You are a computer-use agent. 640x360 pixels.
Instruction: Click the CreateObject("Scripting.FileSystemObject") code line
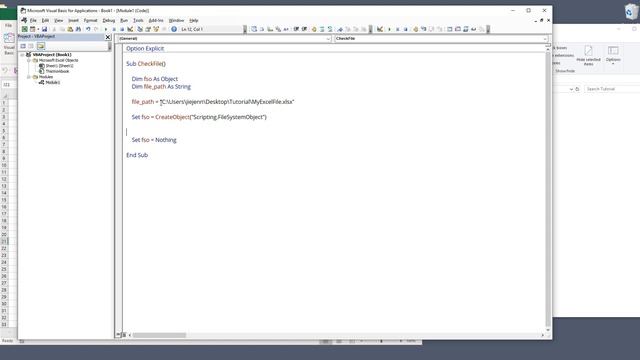199,117
